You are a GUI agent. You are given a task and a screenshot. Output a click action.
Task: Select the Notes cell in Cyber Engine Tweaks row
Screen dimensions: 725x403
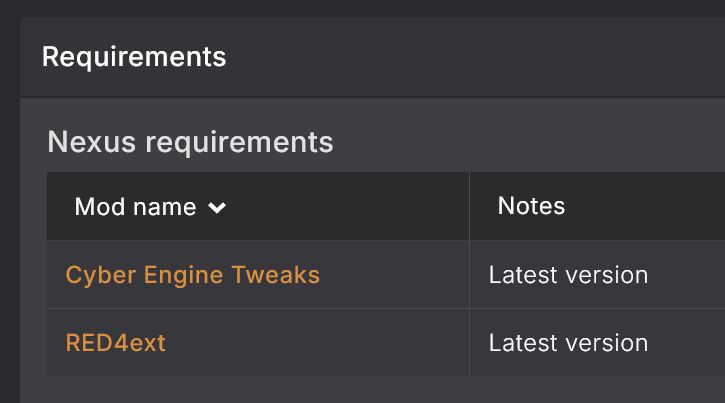click(597, 274)
